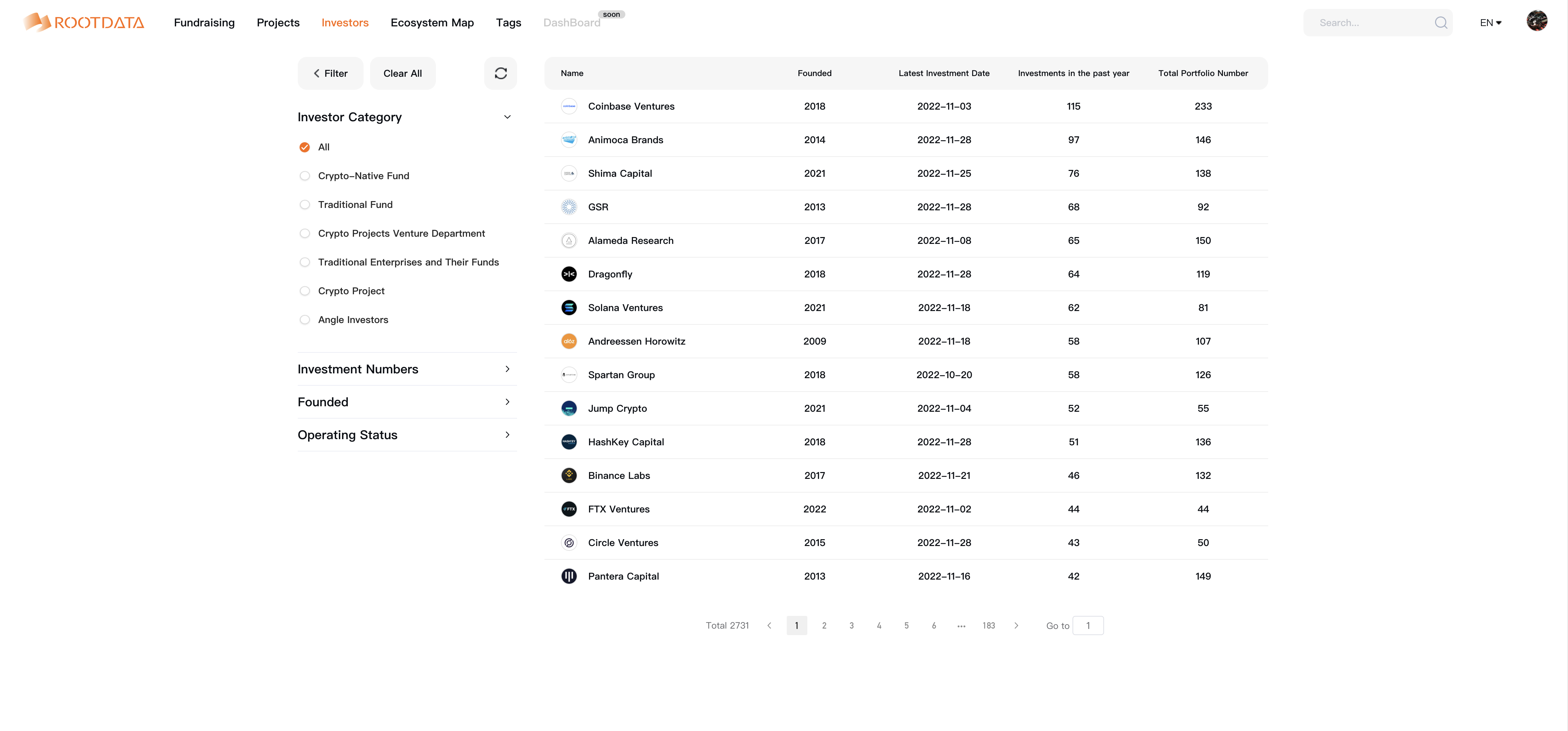This screenshot has width=1568, height=731.
Task: Open the Tags page
Action: click(x=508, y=23)
